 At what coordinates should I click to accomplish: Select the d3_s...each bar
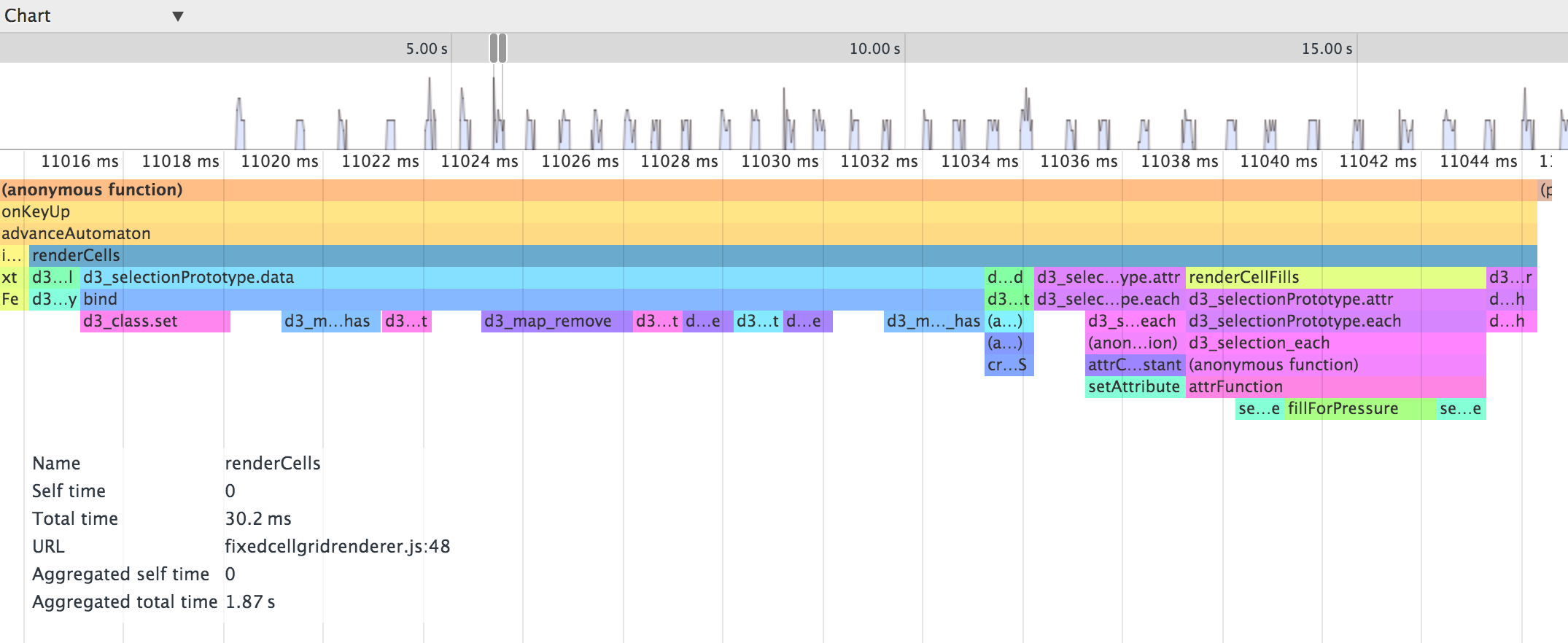click(1136, 321)
